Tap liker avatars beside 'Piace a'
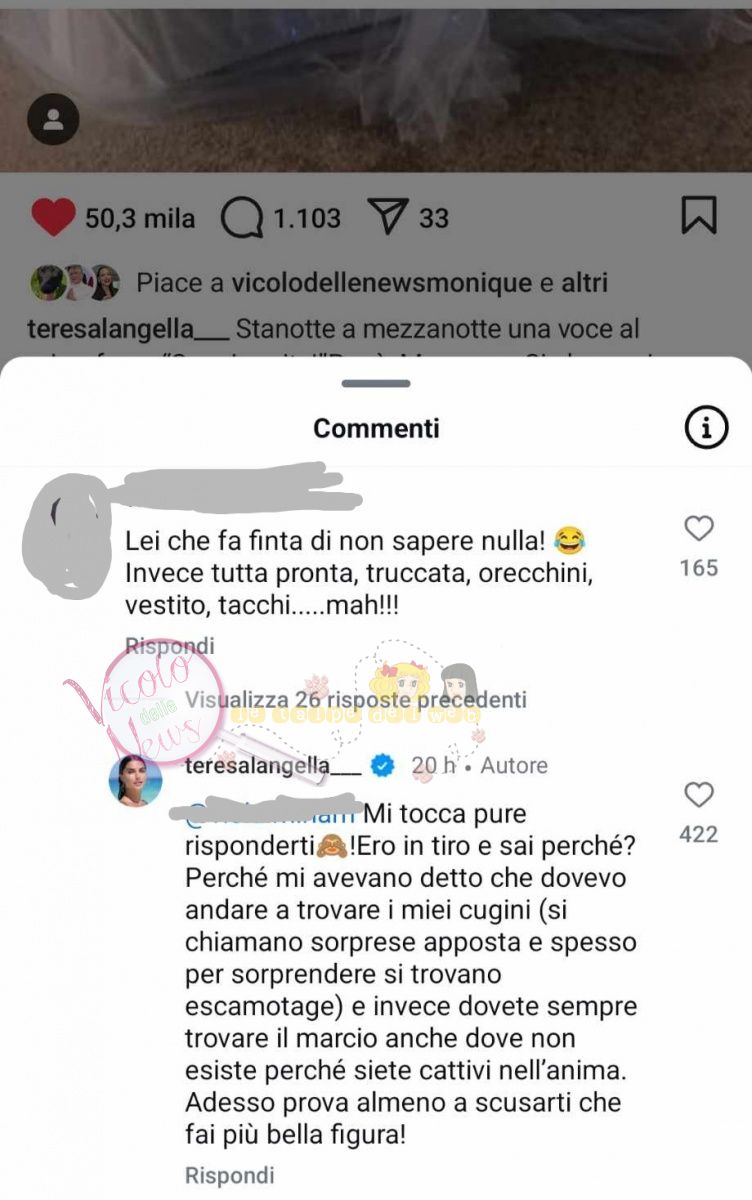This screenshot has height=1200, width=752. [74, 283]
